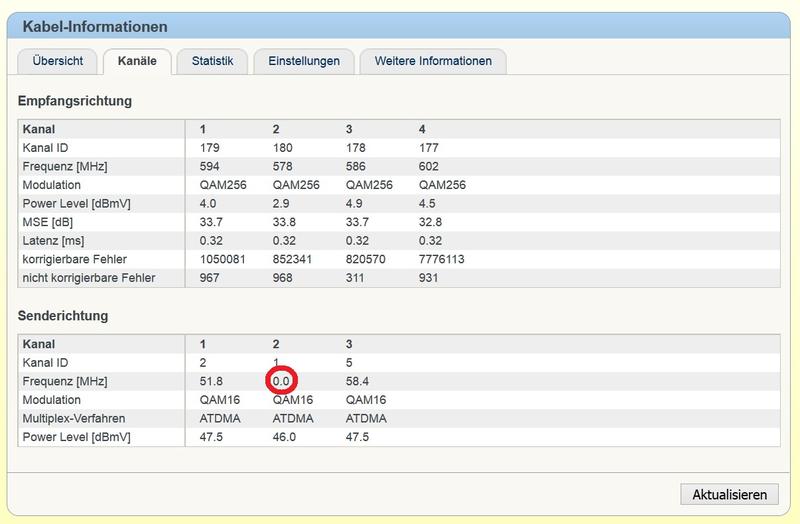The image size is (800, 524).
Task: Go to the Einstellungen tab
Action: tap(304, 61)
